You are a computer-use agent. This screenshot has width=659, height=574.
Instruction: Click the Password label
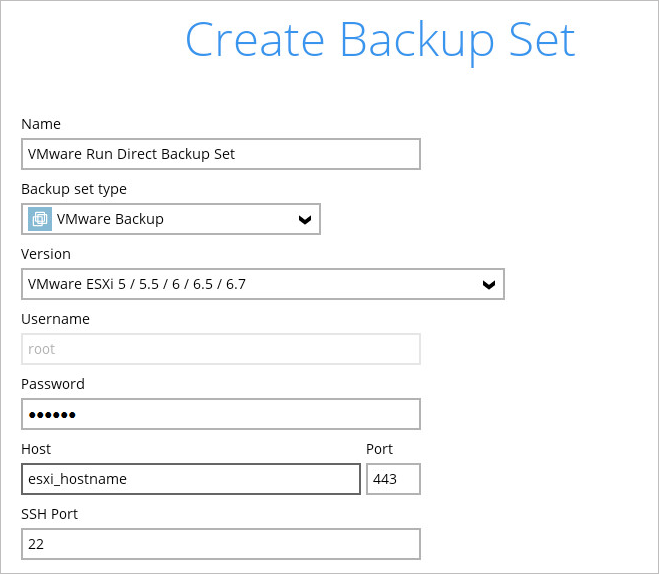(x=53, y=384)
